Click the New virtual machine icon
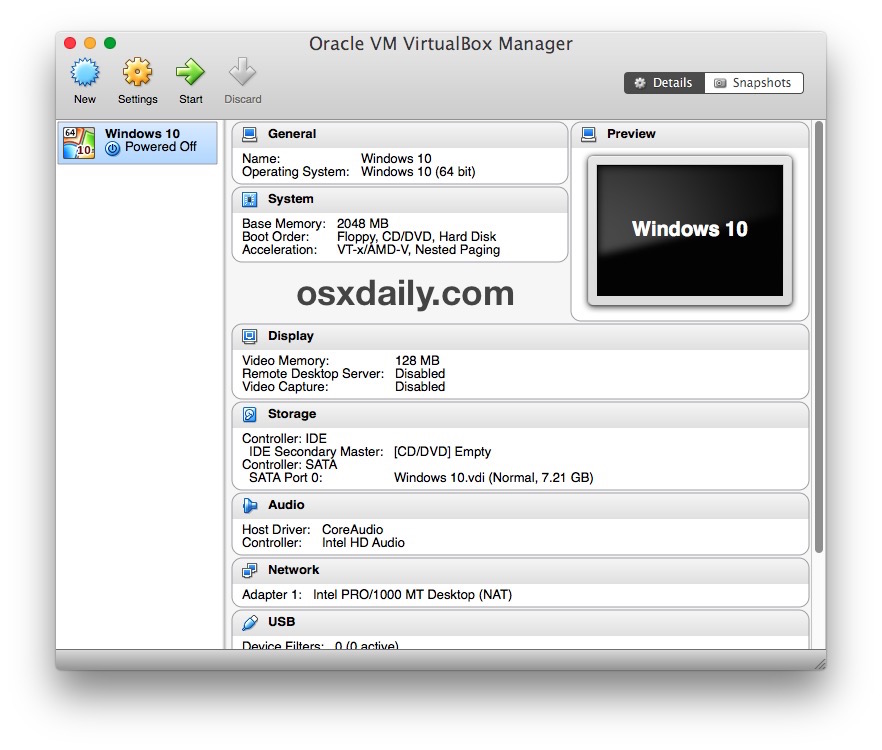This screenshot has width=882, height=750. [85, 73]
